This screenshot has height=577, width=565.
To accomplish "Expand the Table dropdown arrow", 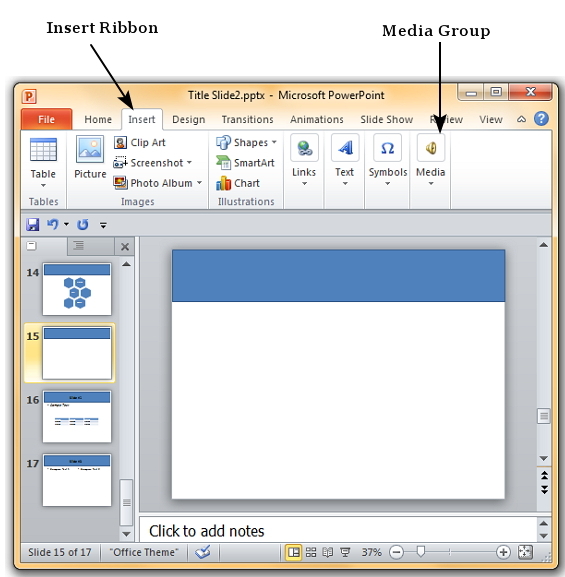I will [43, 185].
